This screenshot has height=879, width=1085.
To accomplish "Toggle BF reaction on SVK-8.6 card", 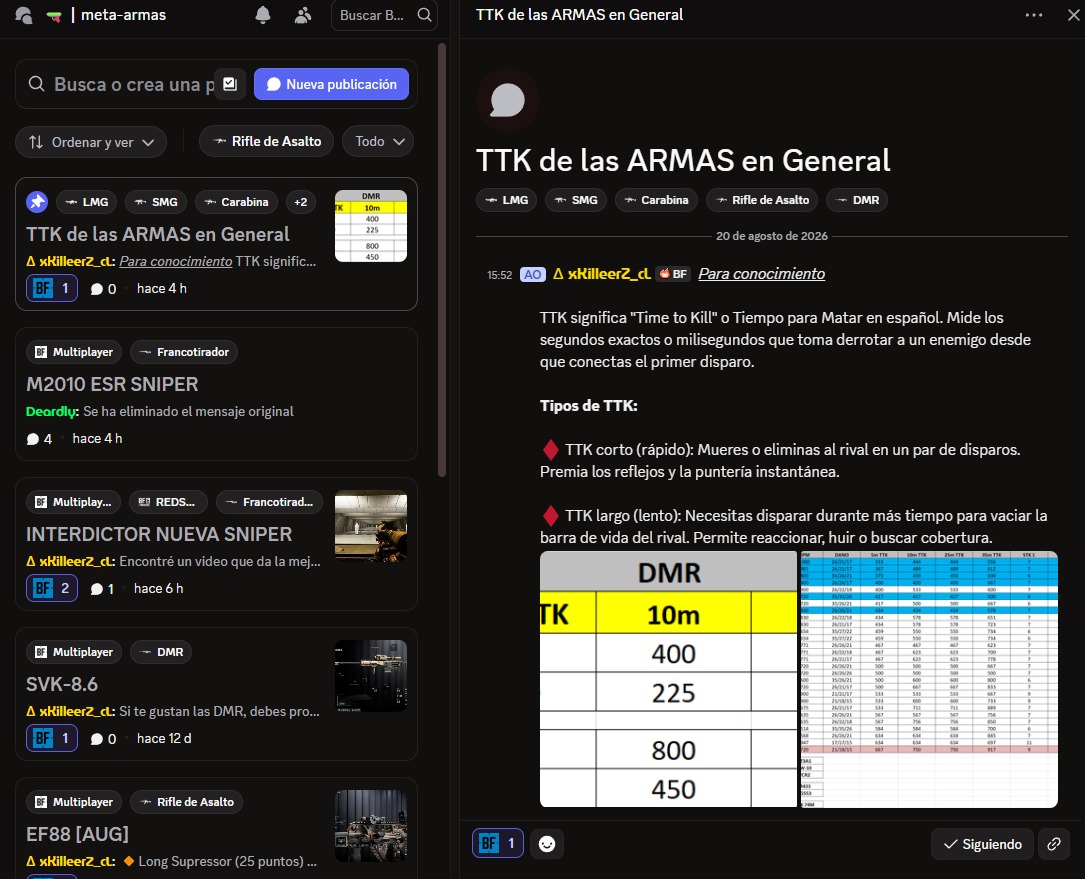I will [52, 738].
